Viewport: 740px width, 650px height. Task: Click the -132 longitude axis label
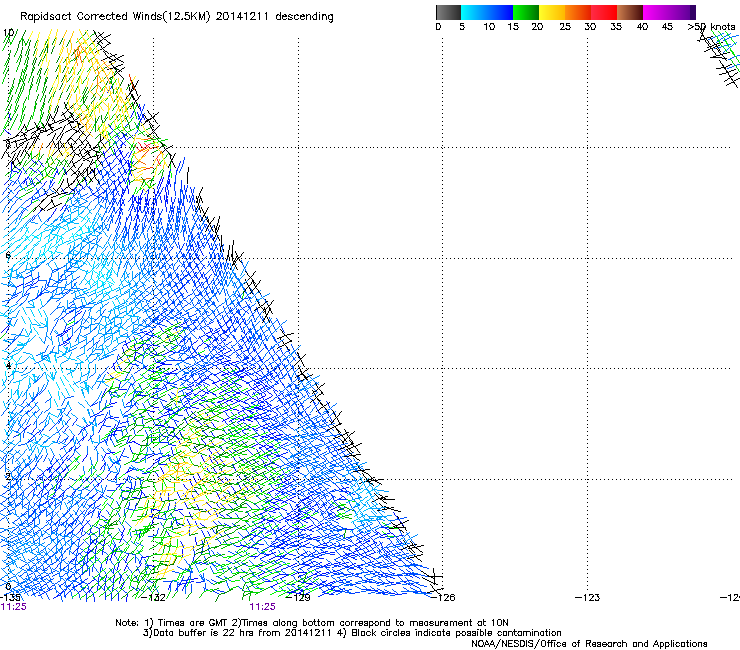(x=153, y=598)
